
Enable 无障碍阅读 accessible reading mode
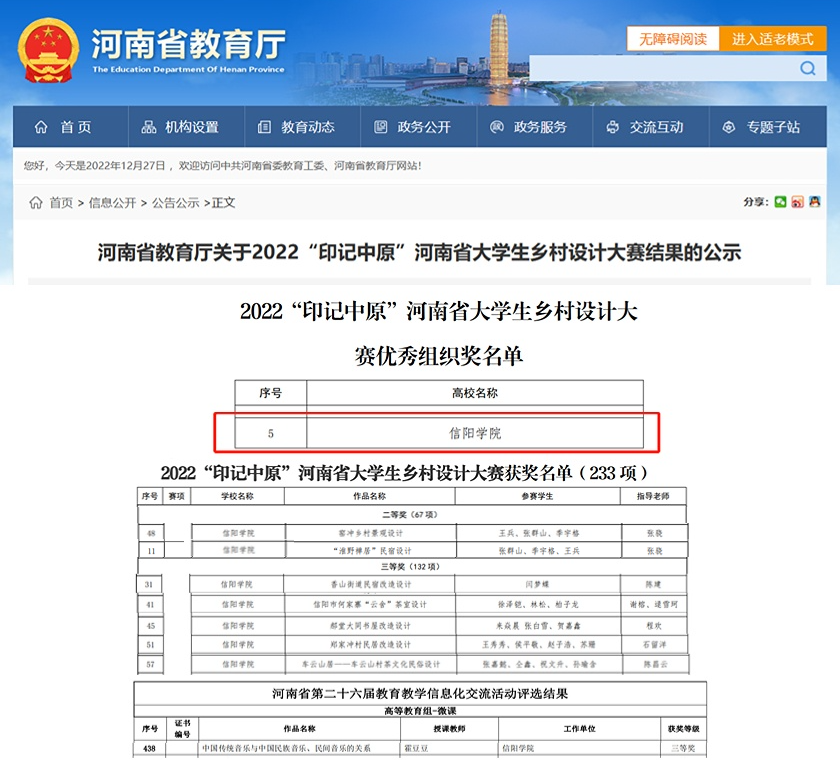click(672, 39)
